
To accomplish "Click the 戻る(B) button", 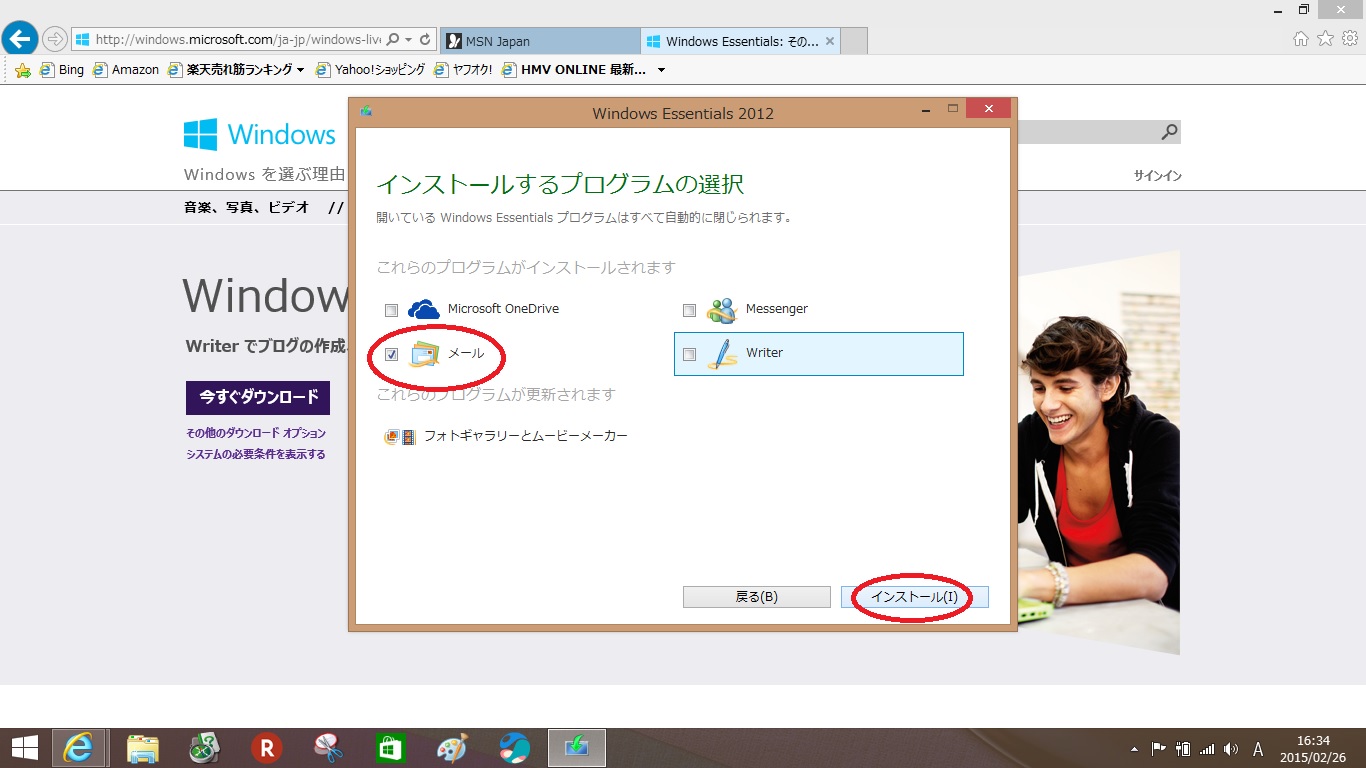I will click(x=757, y=597).
